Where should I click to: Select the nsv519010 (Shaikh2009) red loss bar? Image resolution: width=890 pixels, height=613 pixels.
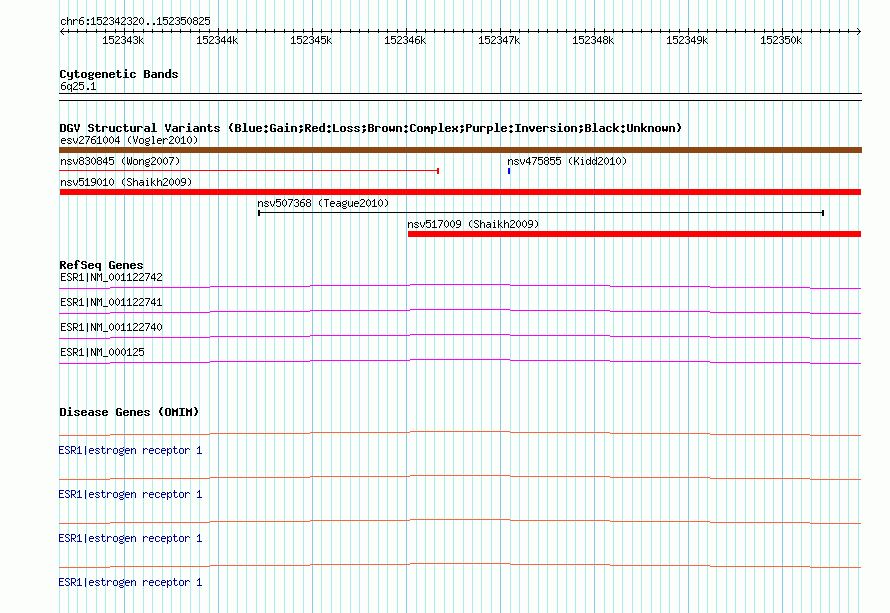pyautogui.click(x=460, y=192)
